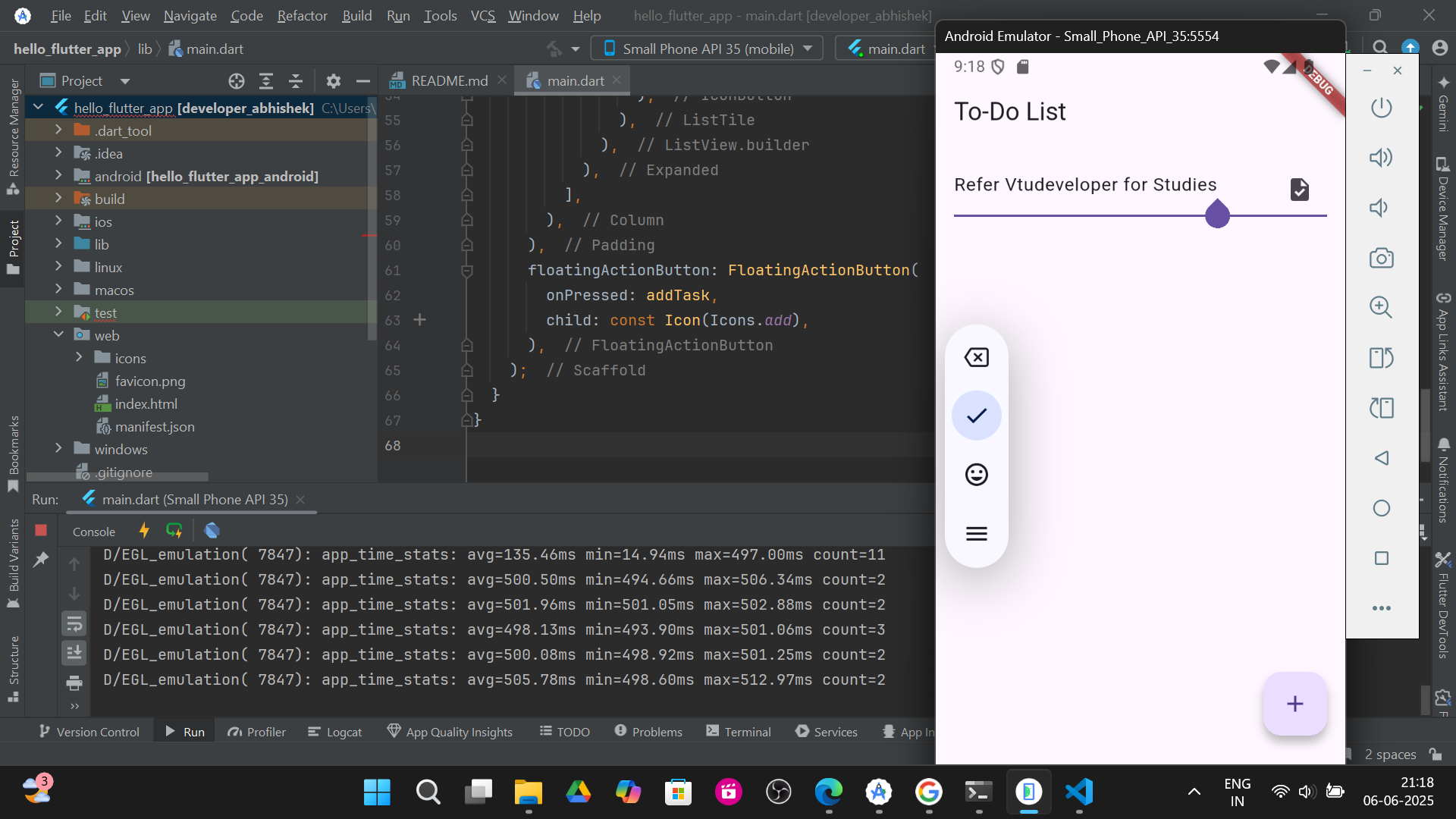This screenshot has height=819, width=1456.
Task: Stop the running main.dart process
Action: point(41,531)
